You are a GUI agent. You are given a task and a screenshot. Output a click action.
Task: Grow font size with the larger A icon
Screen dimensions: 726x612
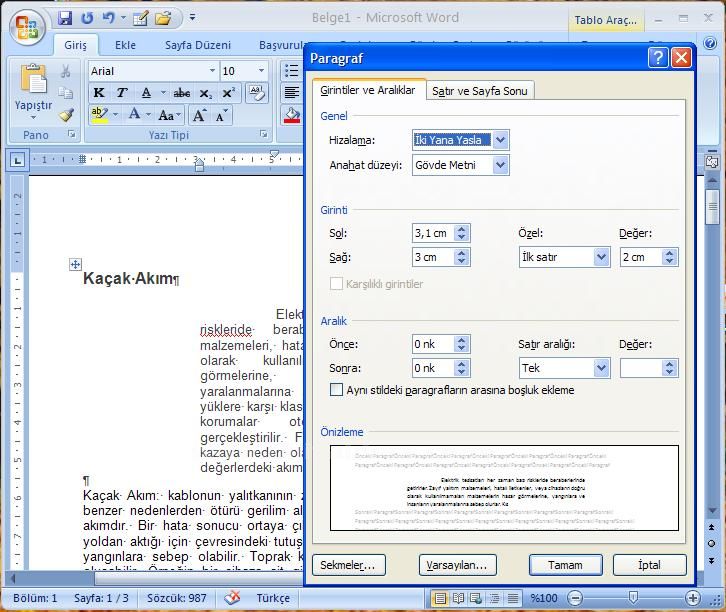click(200, 115)
